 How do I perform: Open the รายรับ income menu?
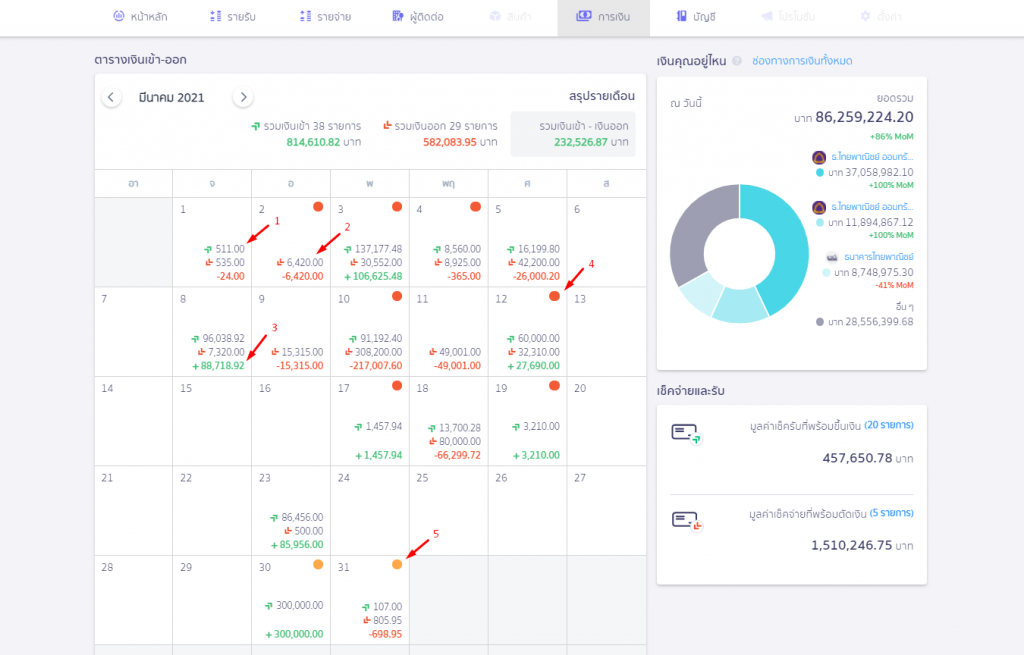pyautogui.click(x=233, y=17)
